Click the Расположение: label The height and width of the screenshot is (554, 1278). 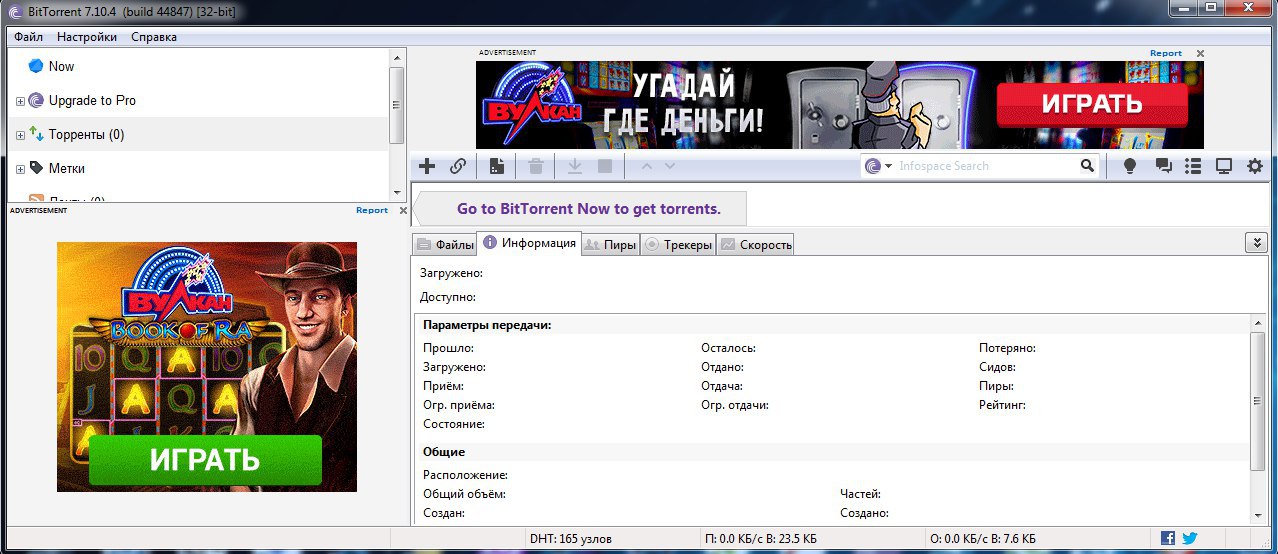[465, 475]
